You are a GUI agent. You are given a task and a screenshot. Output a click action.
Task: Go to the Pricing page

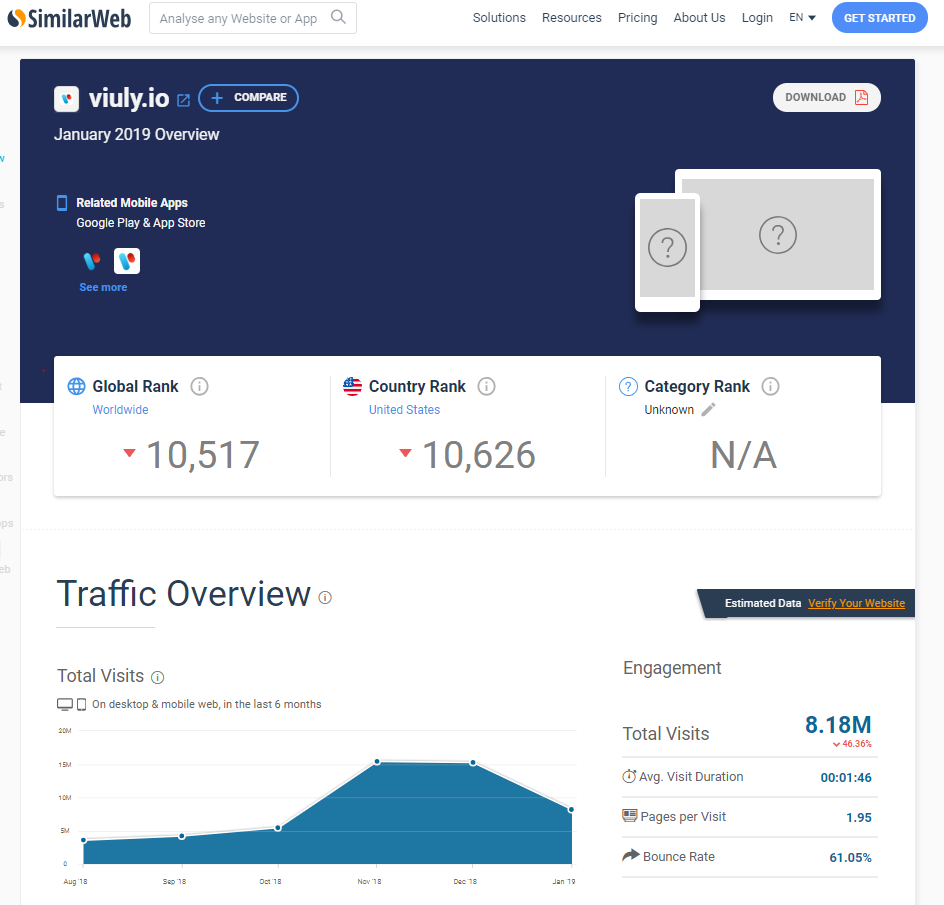tap(638, 17)
